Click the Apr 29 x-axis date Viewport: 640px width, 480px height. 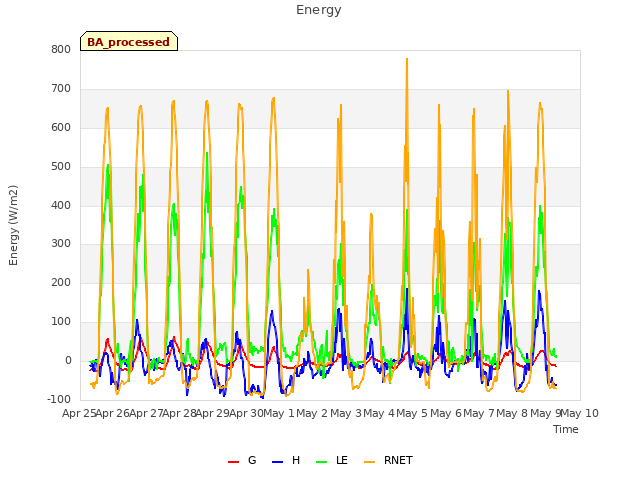(213, 413)
